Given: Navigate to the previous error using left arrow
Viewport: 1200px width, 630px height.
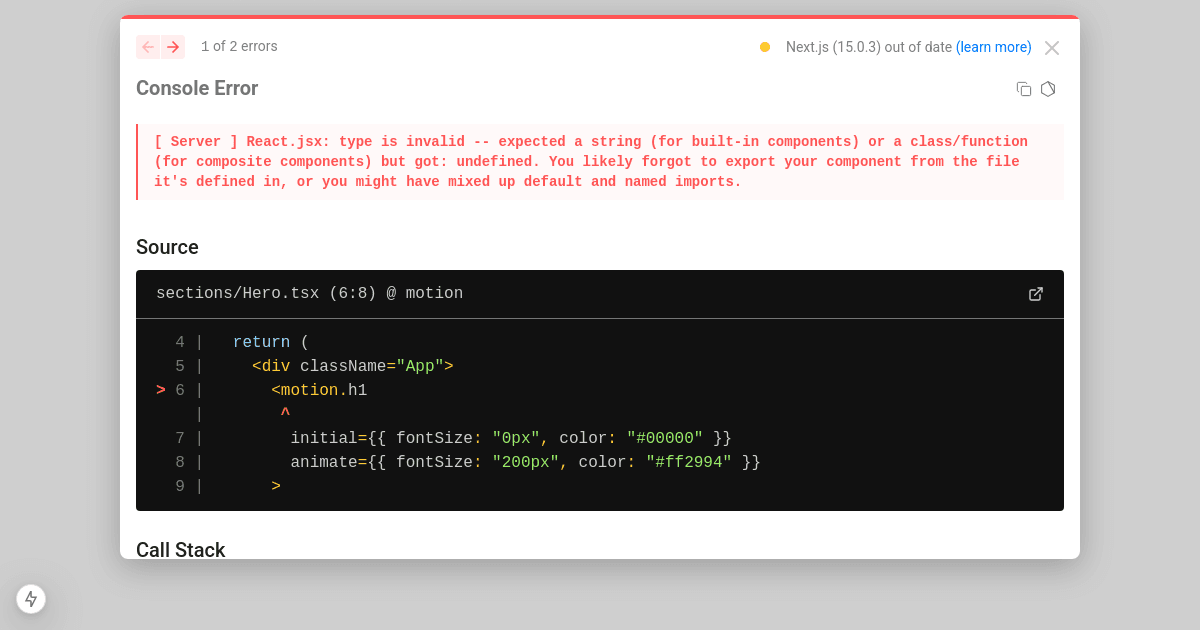Looking at the screenshot, I should click(x=147, y=47).
